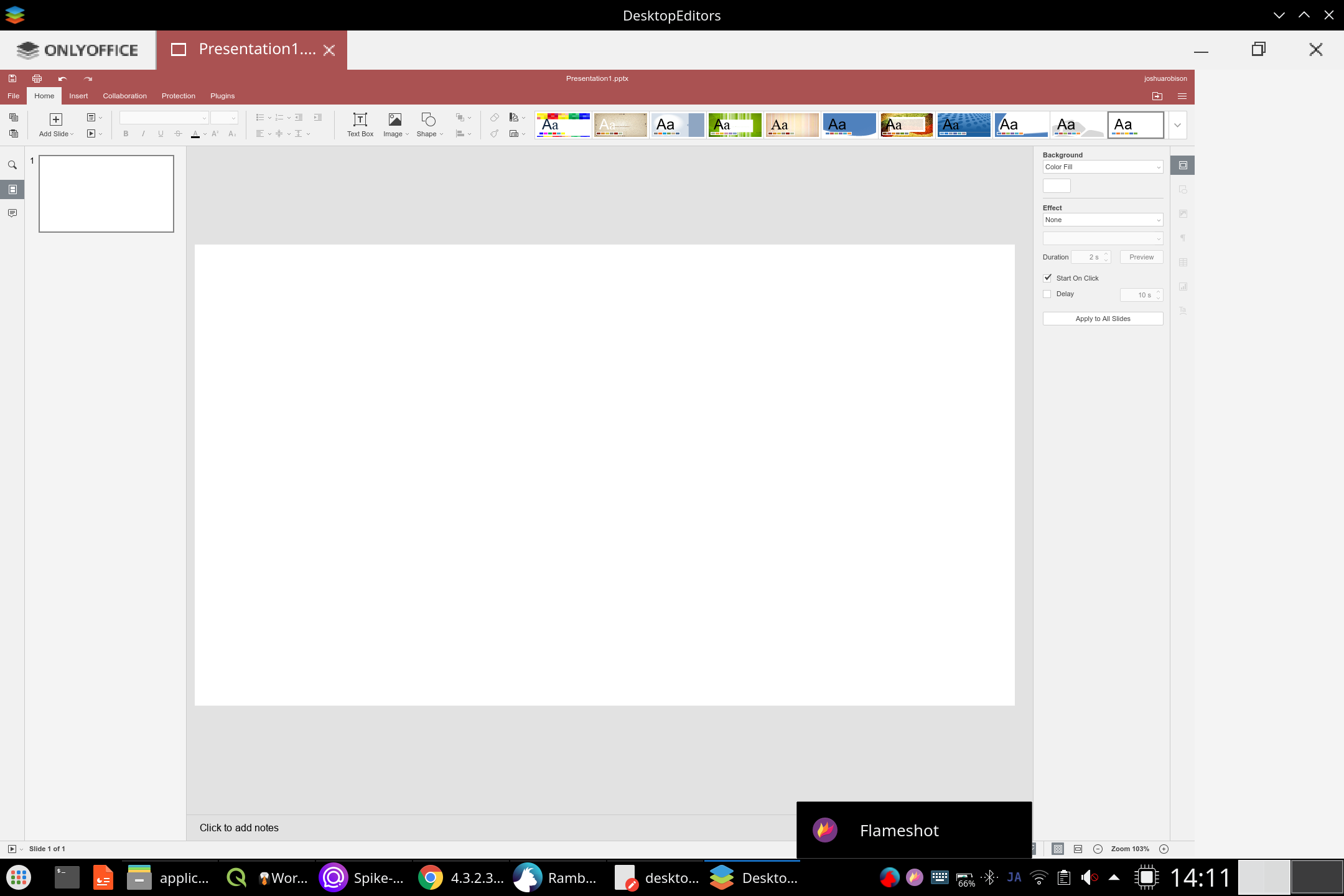Expand the themes gallery arrow
The height and width of the screenshot is (896, 1344).
pos(1177,125)
